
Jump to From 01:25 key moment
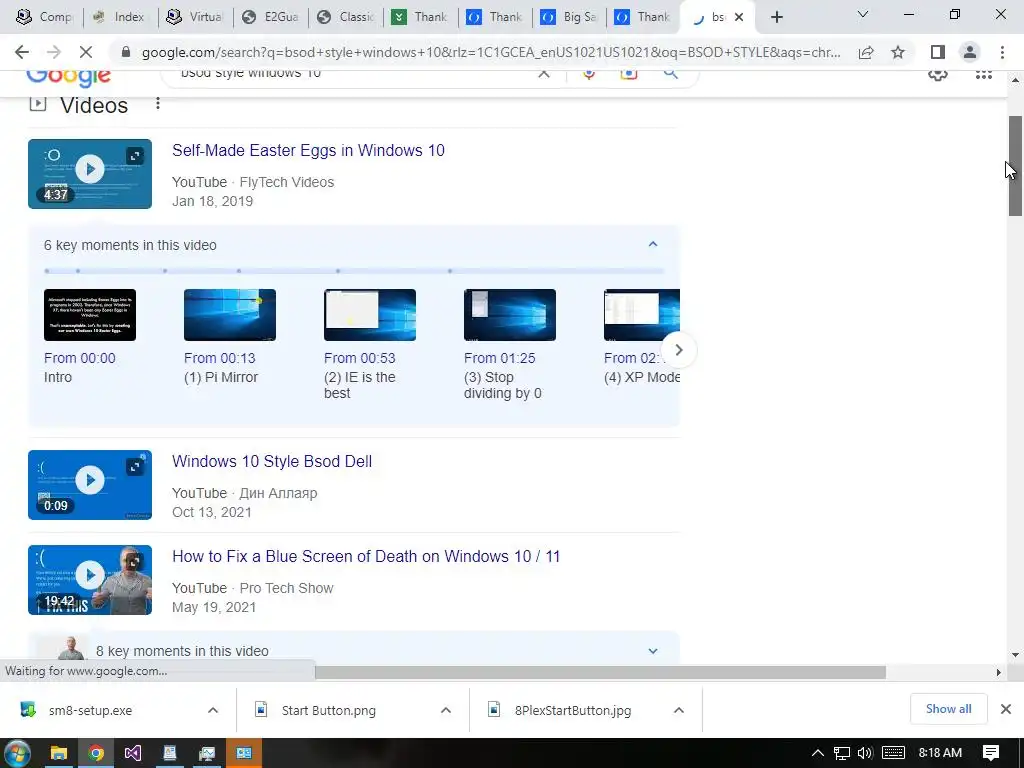point(500,358)
